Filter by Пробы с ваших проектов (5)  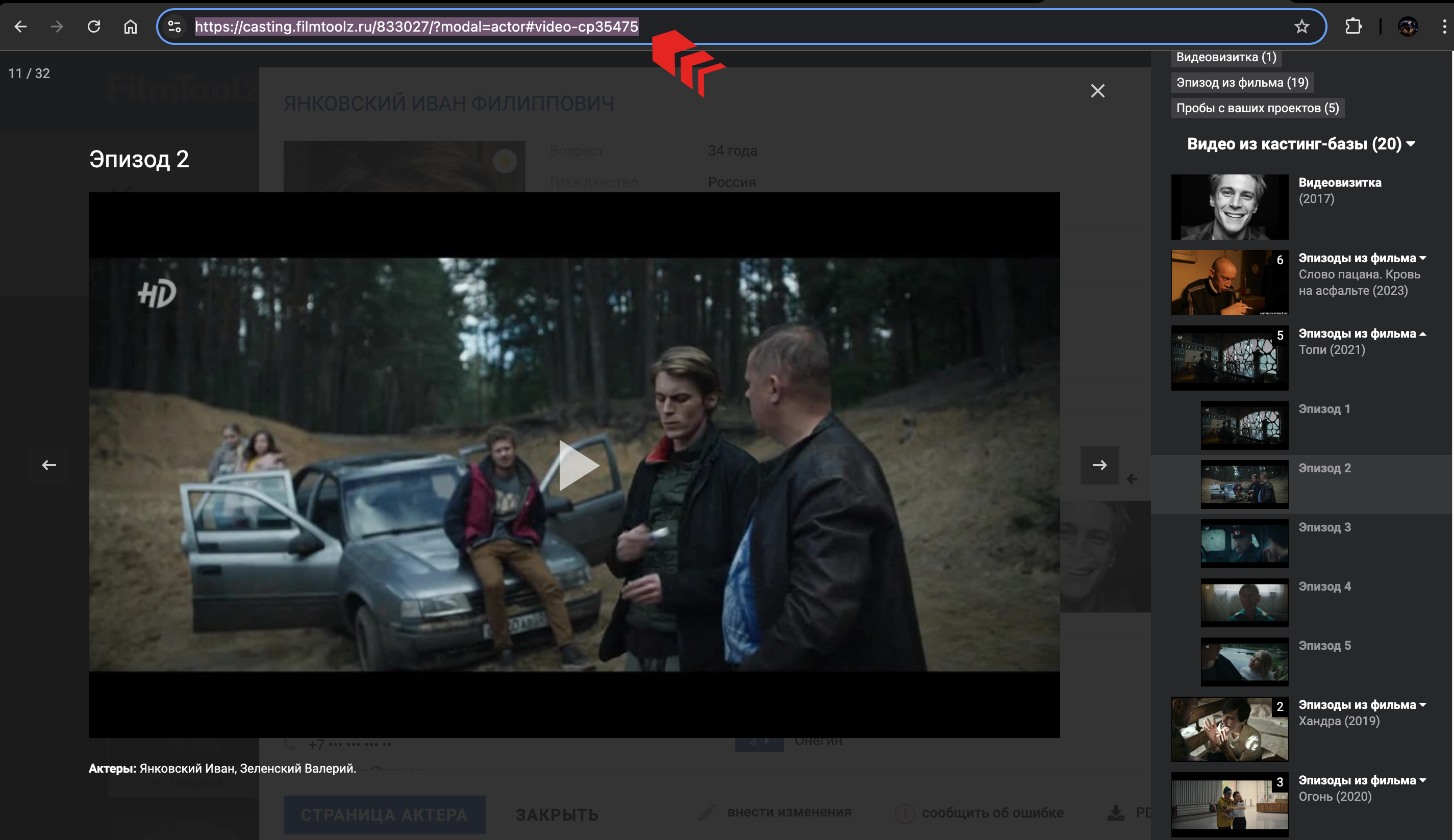pyautogui.click(x=1258, y=108)
